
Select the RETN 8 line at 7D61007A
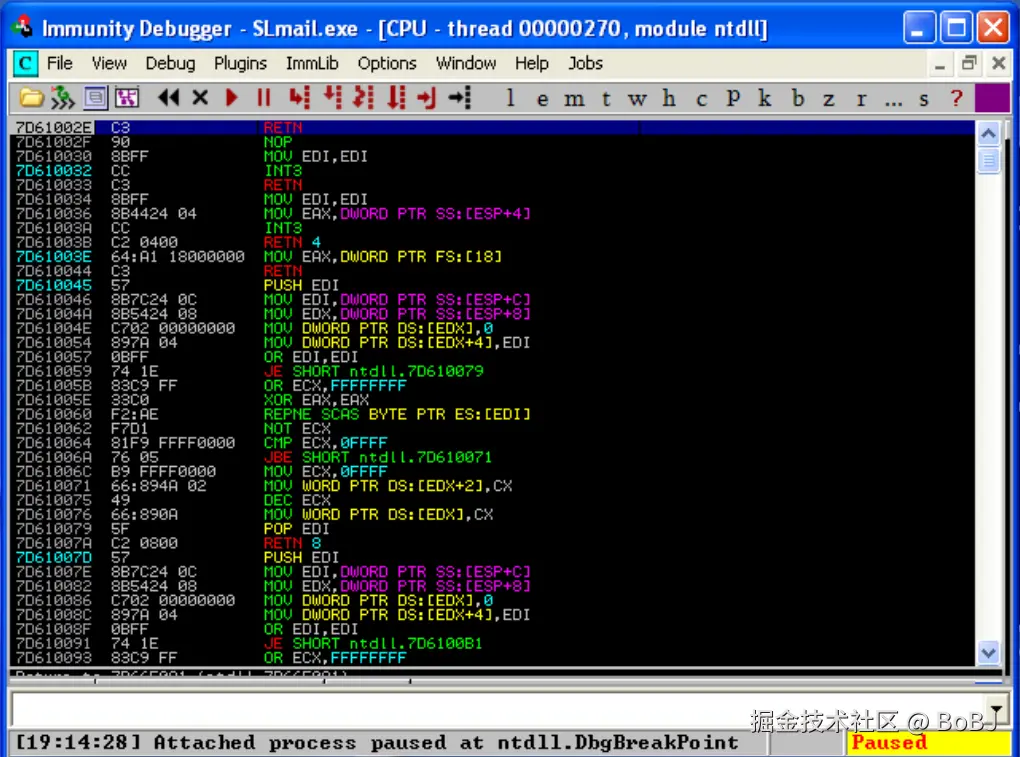[492, 542]
